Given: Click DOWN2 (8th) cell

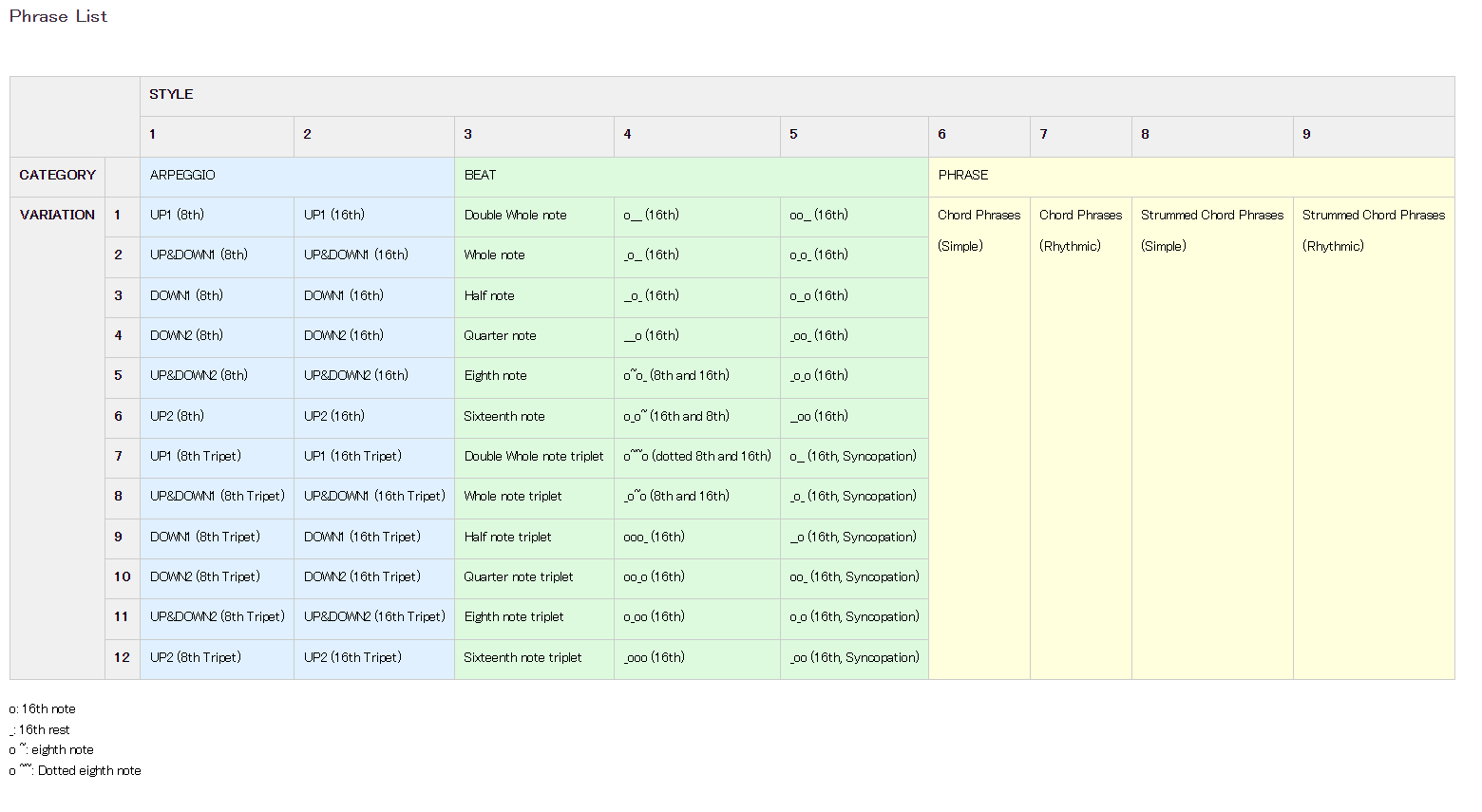Looking at the screenshot, I should pyautogui.click(x=217, y=337).
